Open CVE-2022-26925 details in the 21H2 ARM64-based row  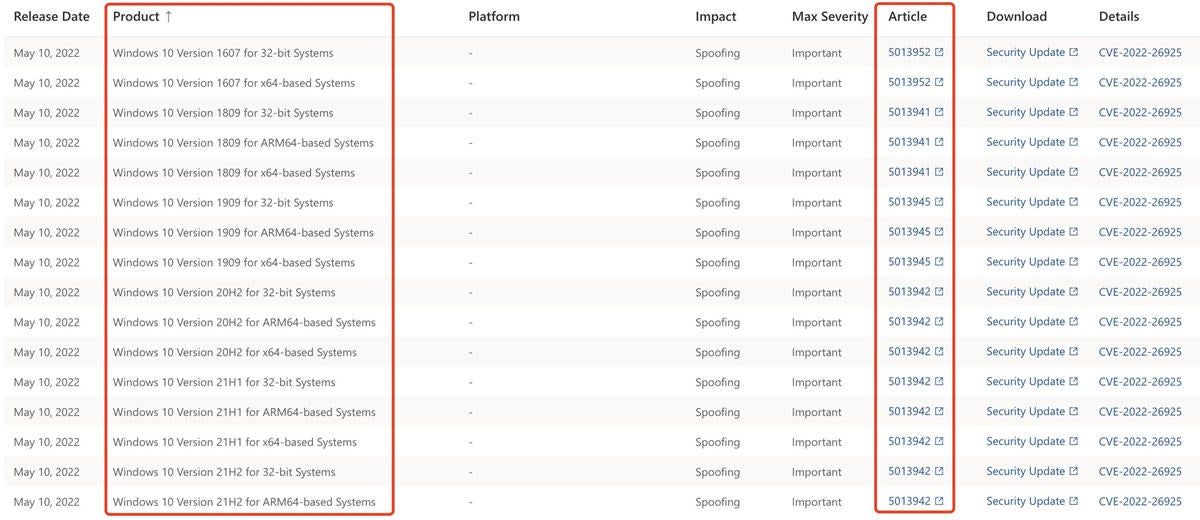[x=1140, y=503]
